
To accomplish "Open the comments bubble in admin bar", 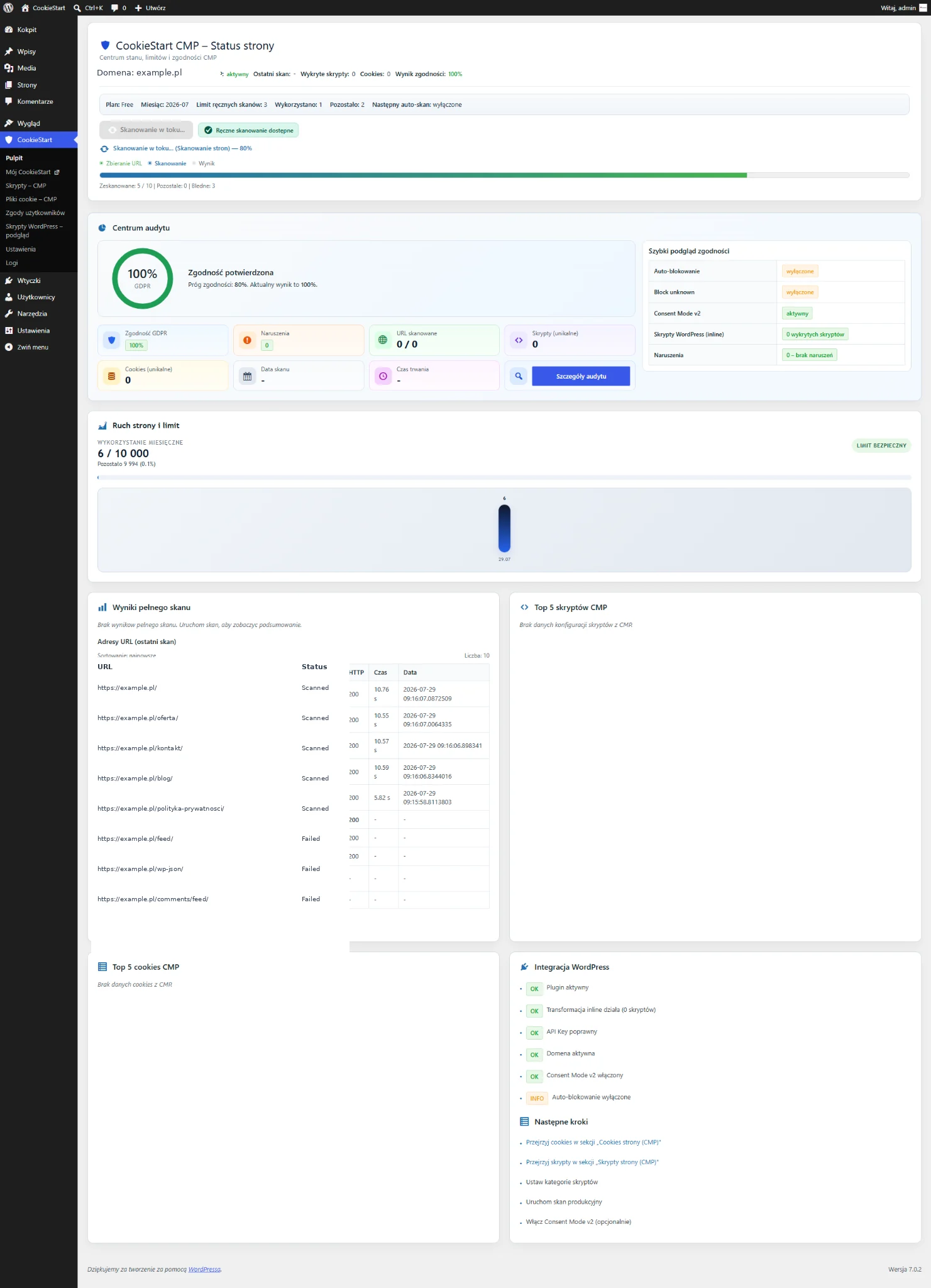I will pos(114,8).
